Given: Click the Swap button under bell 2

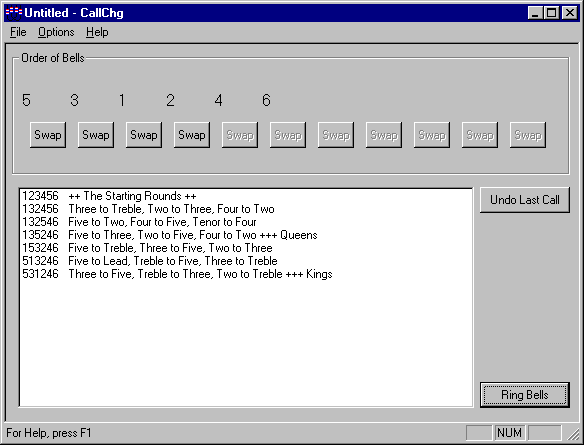Looking at the screenshot, I should pyautogui.click(x=192, y=135).
